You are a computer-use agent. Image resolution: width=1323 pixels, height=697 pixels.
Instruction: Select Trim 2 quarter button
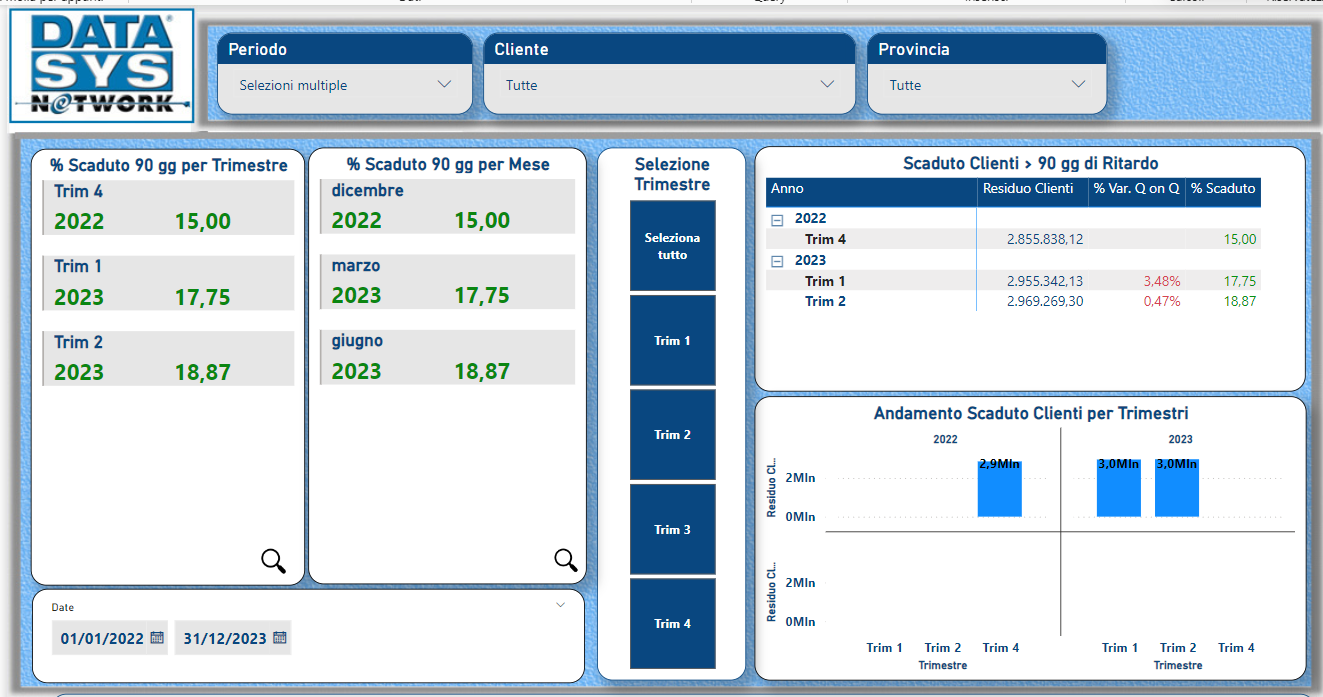(x=672, y=435)
